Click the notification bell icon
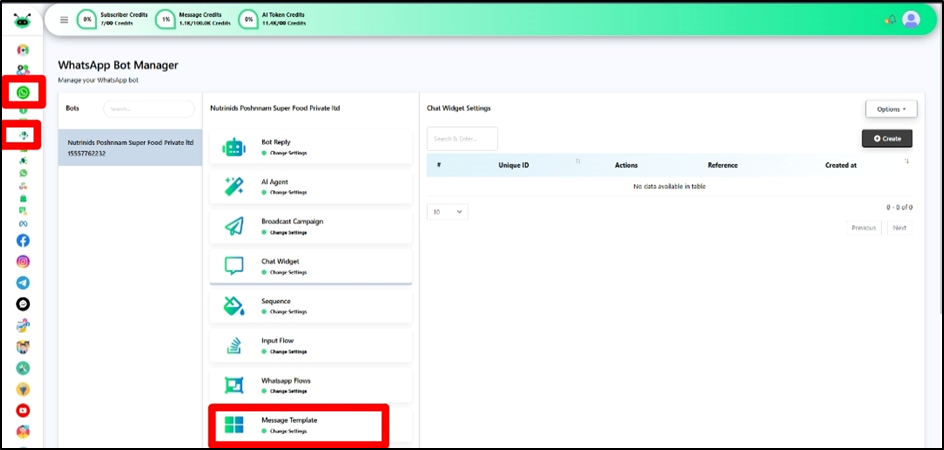 [889, 19]
